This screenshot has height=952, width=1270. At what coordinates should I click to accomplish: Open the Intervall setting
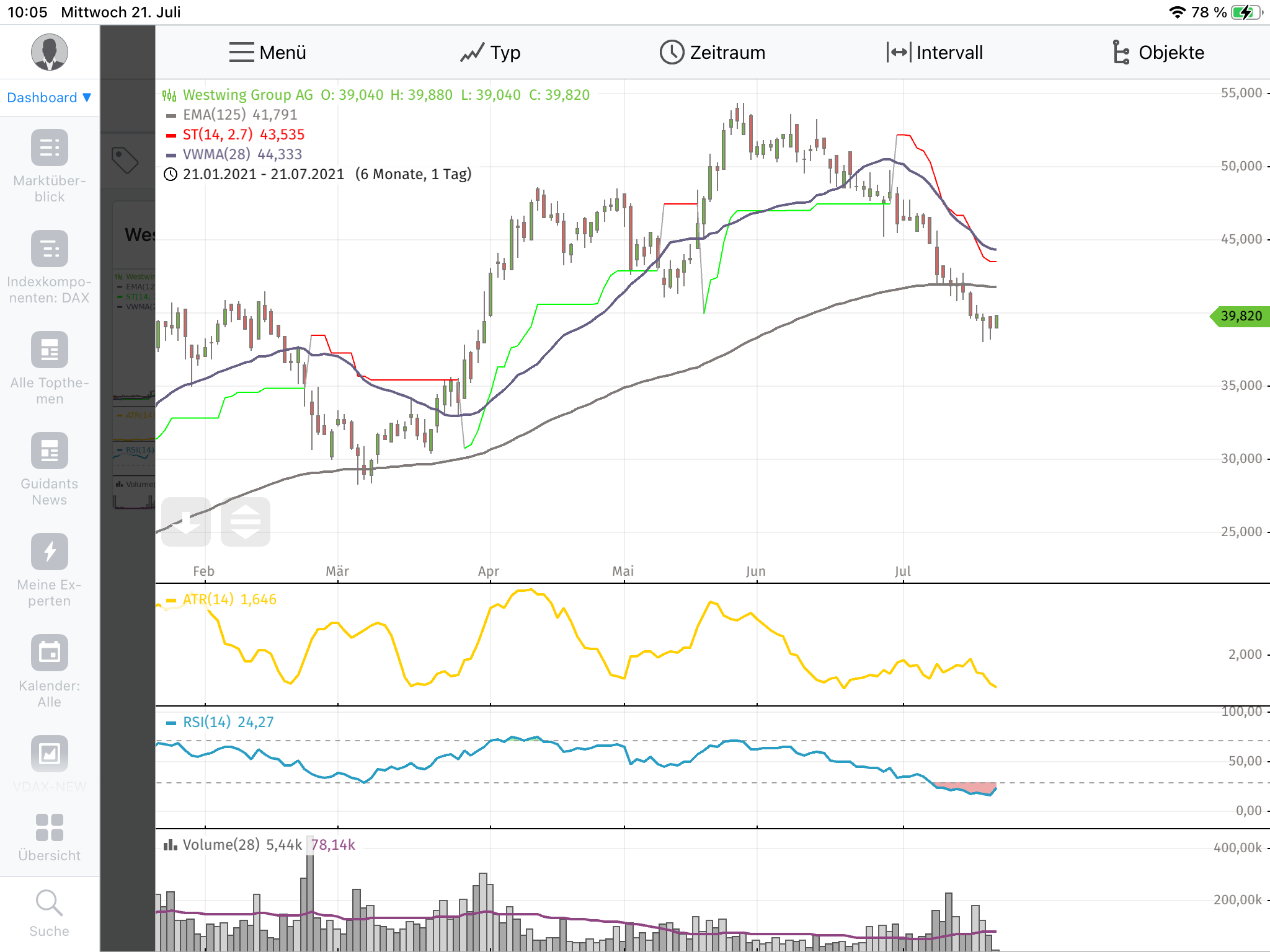pyautogui.click(x=935, y=53)
